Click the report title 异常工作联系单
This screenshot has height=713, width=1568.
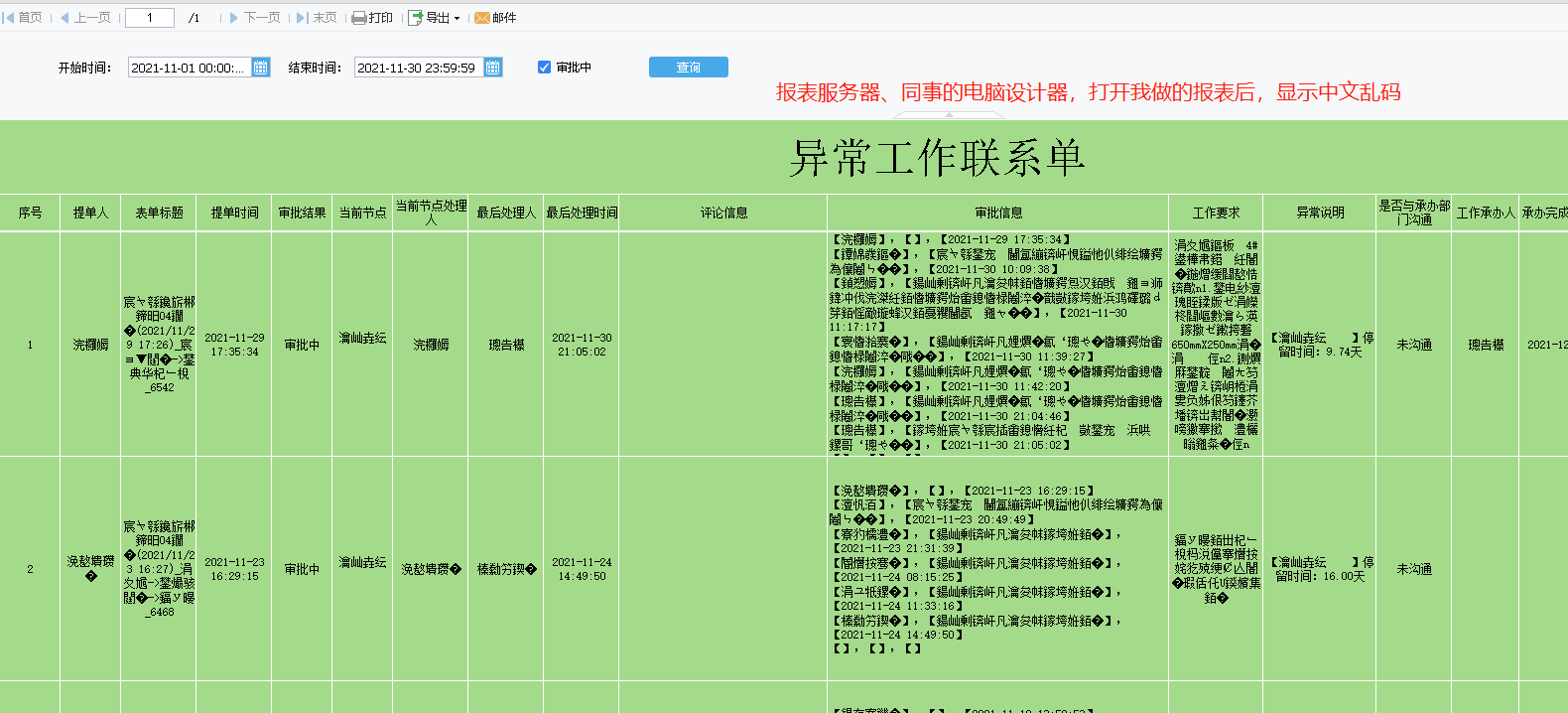[937, 158]
